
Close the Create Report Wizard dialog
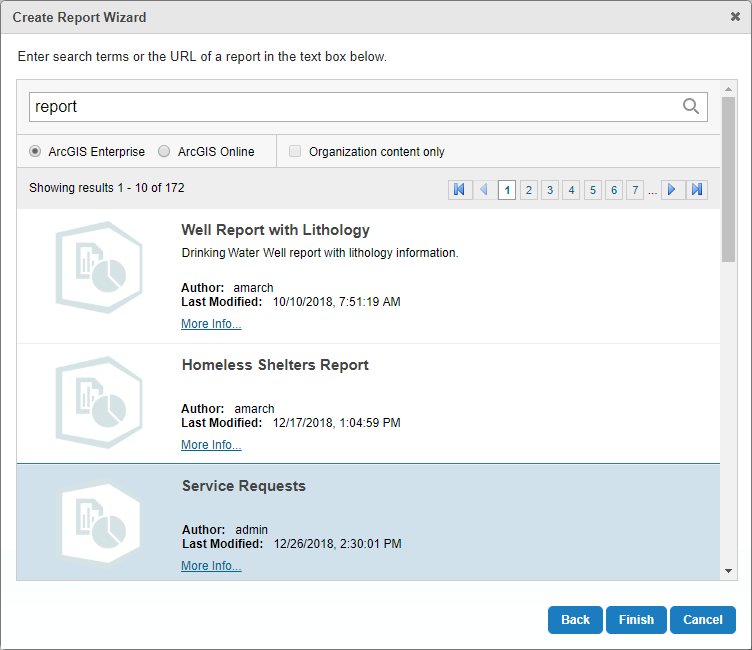(735, 16)
